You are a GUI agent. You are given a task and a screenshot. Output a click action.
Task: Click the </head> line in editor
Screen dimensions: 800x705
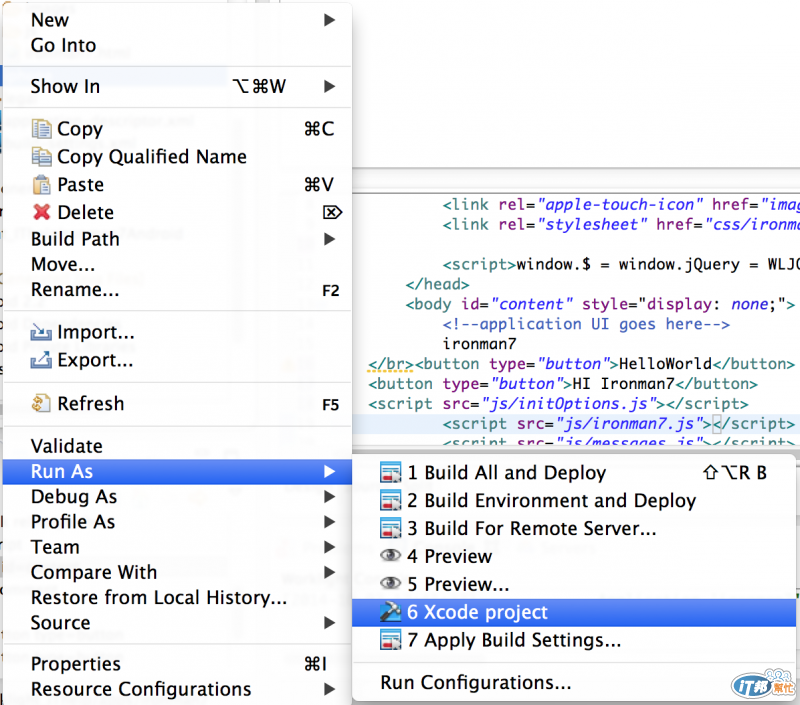437,284
